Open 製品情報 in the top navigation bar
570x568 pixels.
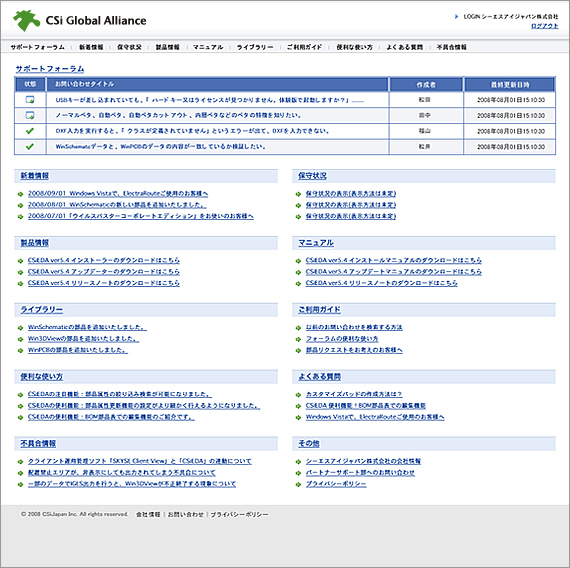(168, 47)
